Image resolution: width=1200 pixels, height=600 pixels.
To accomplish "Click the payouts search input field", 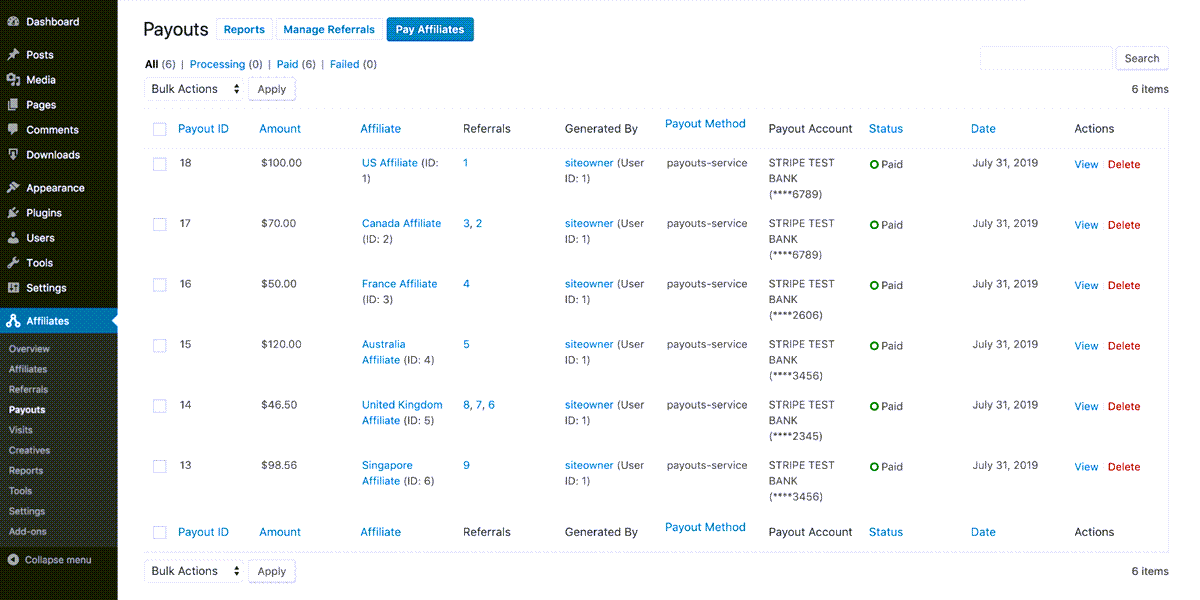I will tap(1046, 58).
